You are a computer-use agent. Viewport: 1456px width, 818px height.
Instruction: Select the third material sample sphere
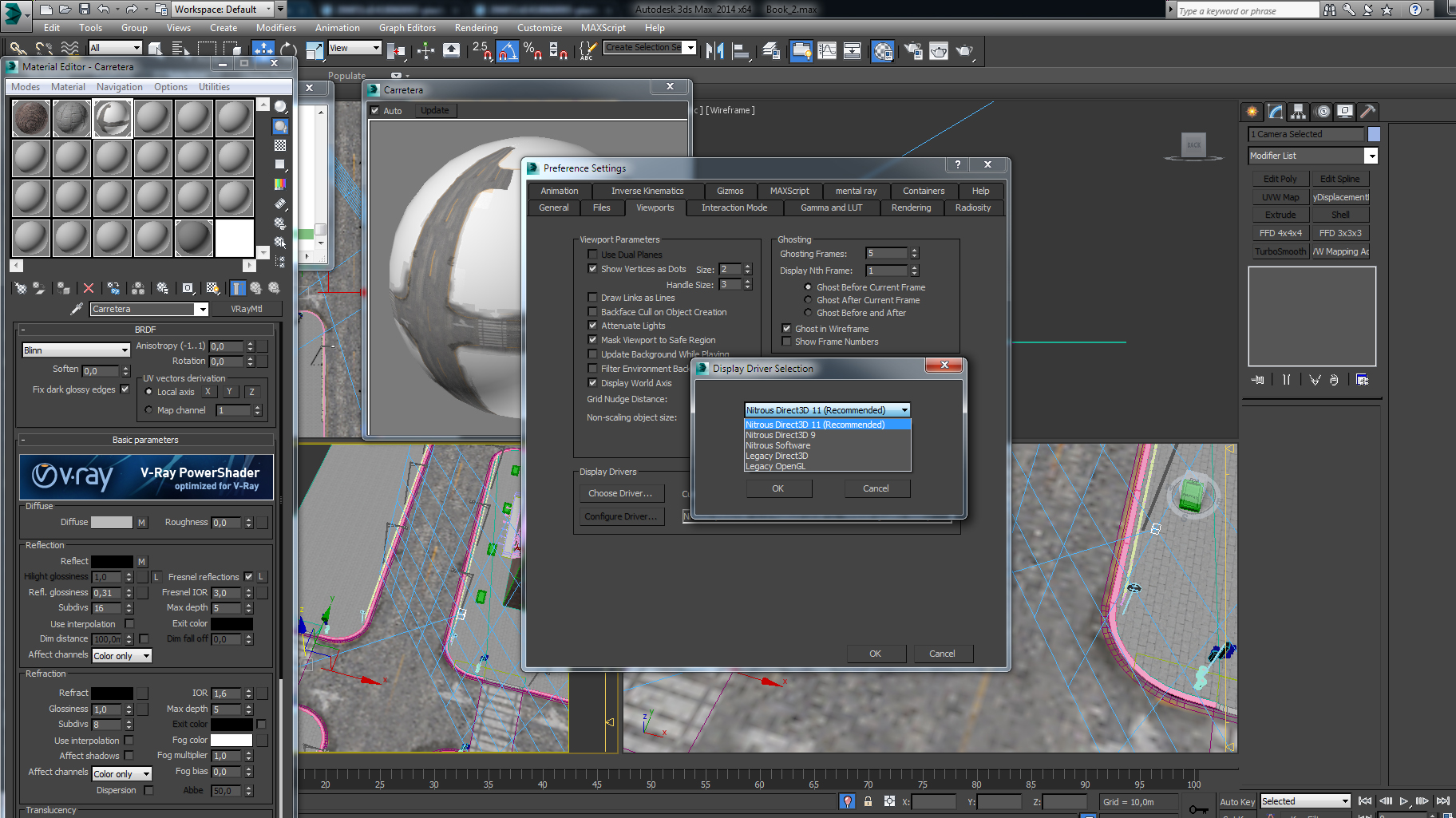[x=113, y=118]
